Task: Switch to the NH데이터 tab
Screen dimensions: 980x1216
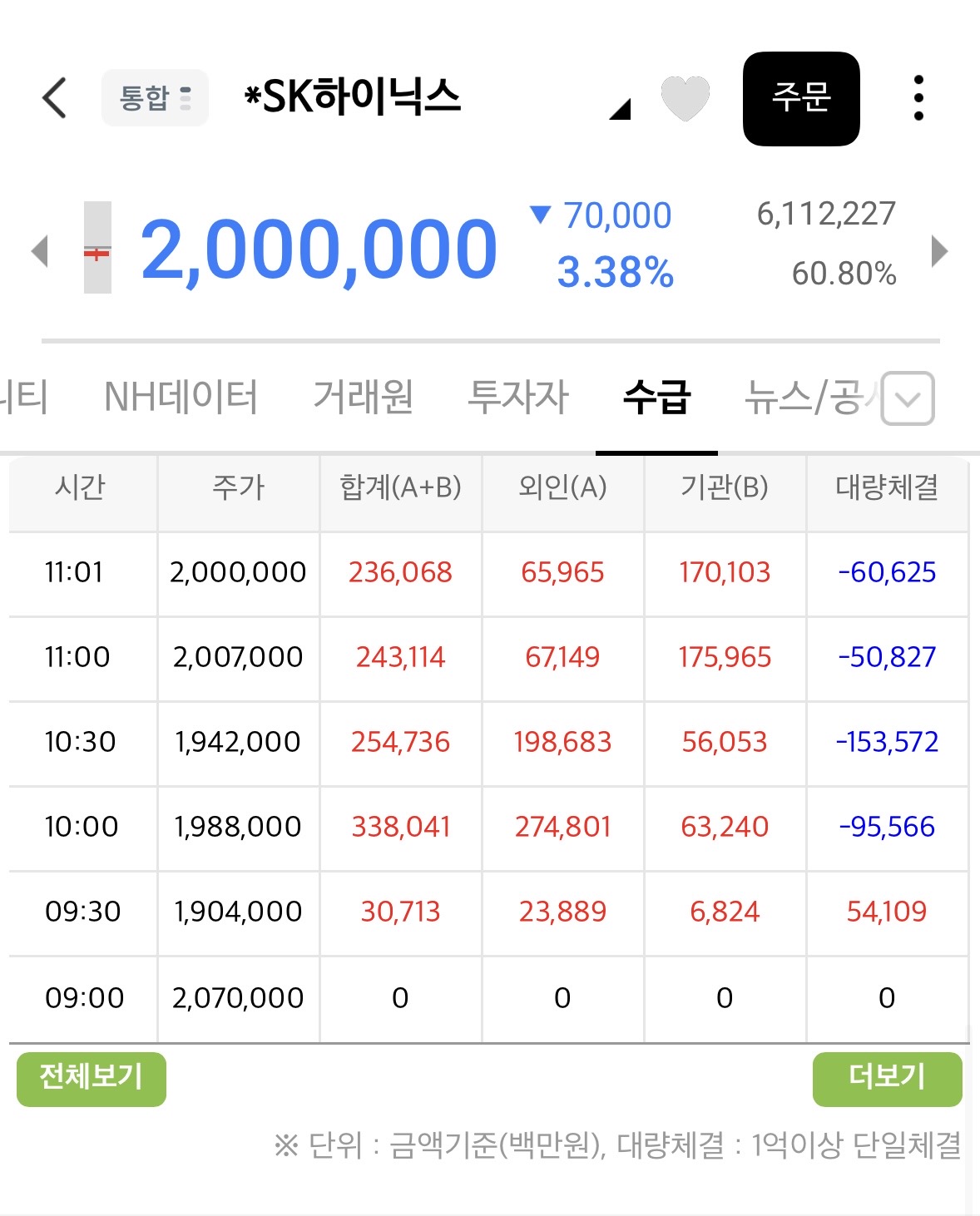Action: coord(181,397)
